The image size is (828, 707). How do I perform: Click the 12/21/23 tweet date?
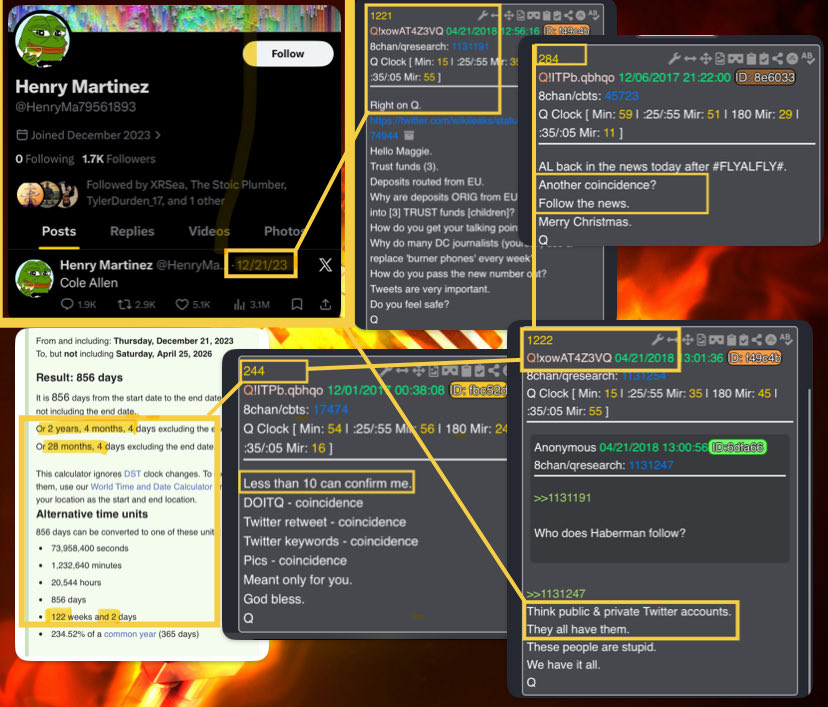tap(261, 265)
